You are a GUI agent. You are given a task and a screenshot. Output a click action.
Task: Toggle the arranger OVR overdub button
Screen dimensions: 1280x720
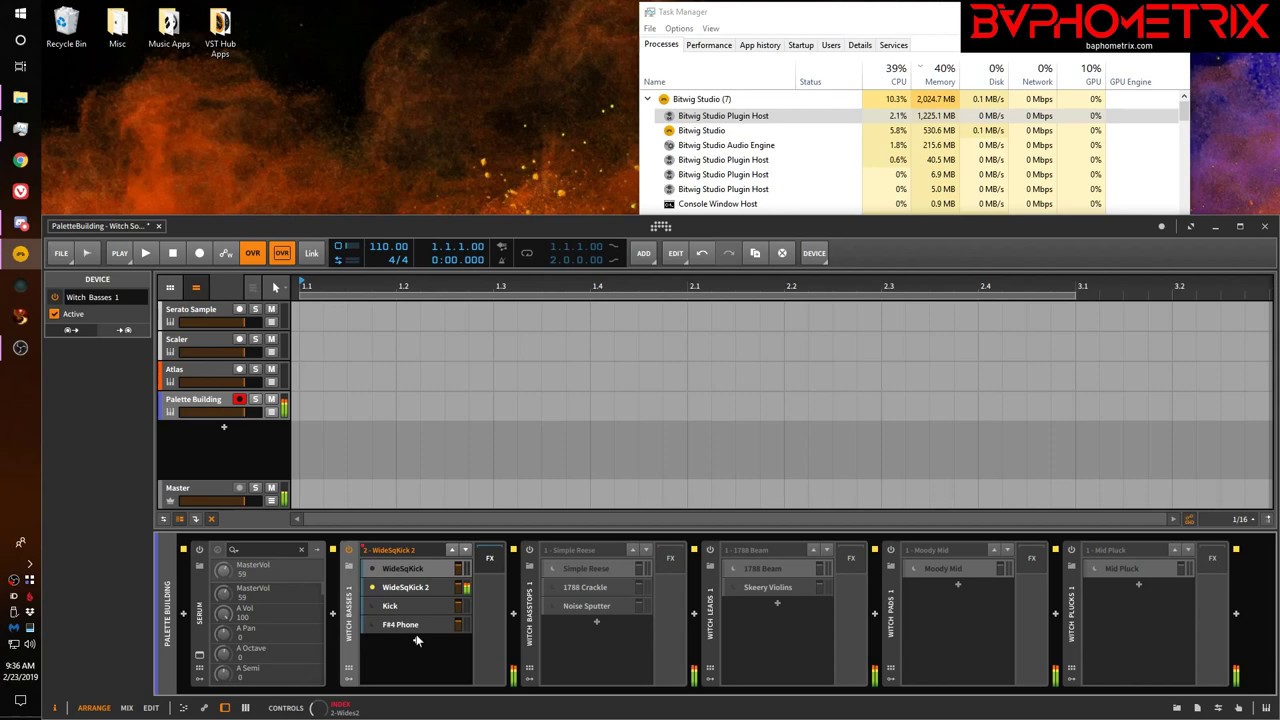tap(253, 253)
